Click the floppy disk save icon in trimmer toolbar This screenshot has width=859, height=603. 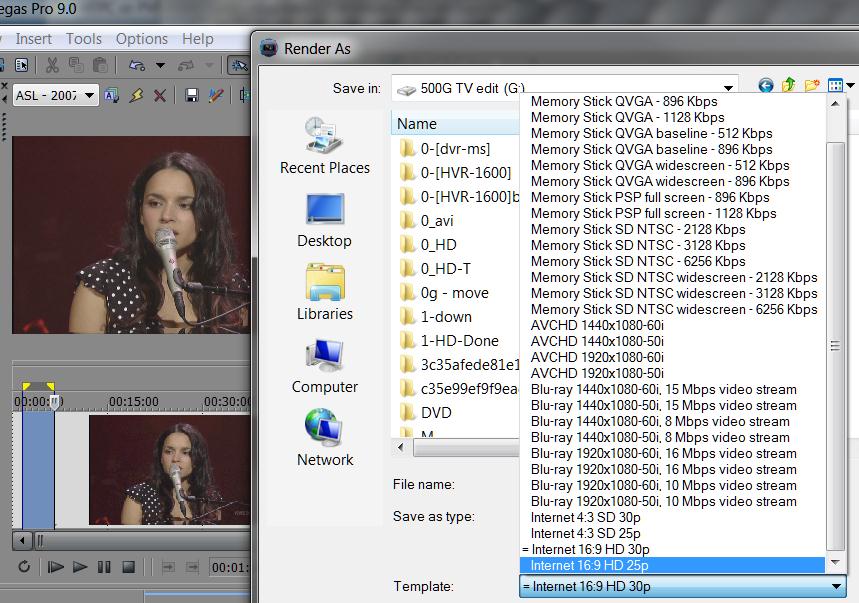tap(191, 96)
